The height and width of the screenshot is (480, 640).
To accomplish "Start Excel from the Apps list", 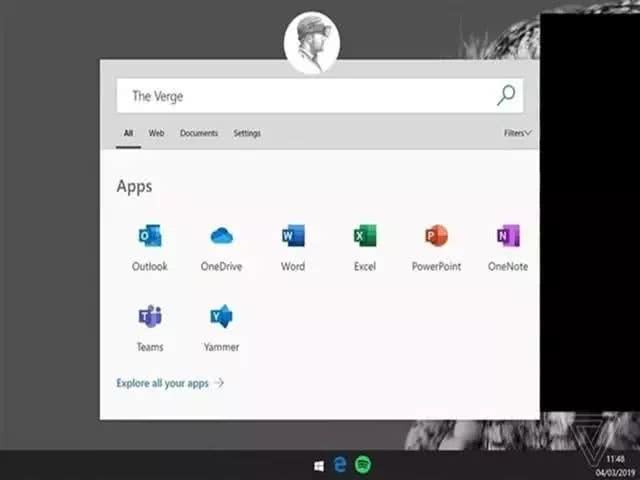I will point(365,236).
